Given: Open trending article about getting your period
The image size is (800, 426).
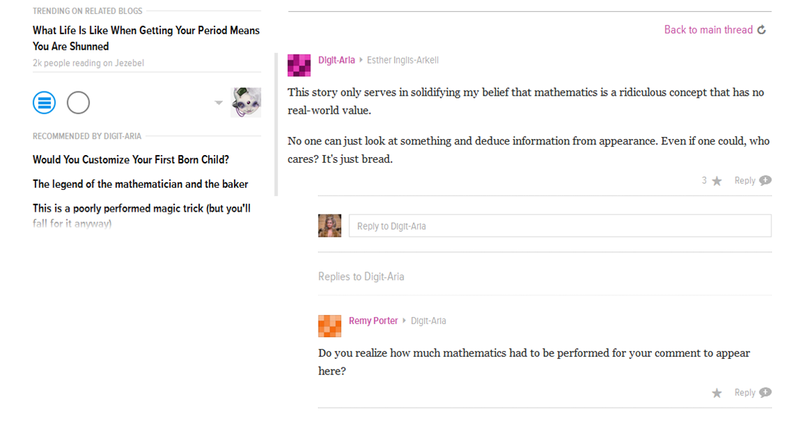Looking at the screenshot, I should [x=146, y=38].
